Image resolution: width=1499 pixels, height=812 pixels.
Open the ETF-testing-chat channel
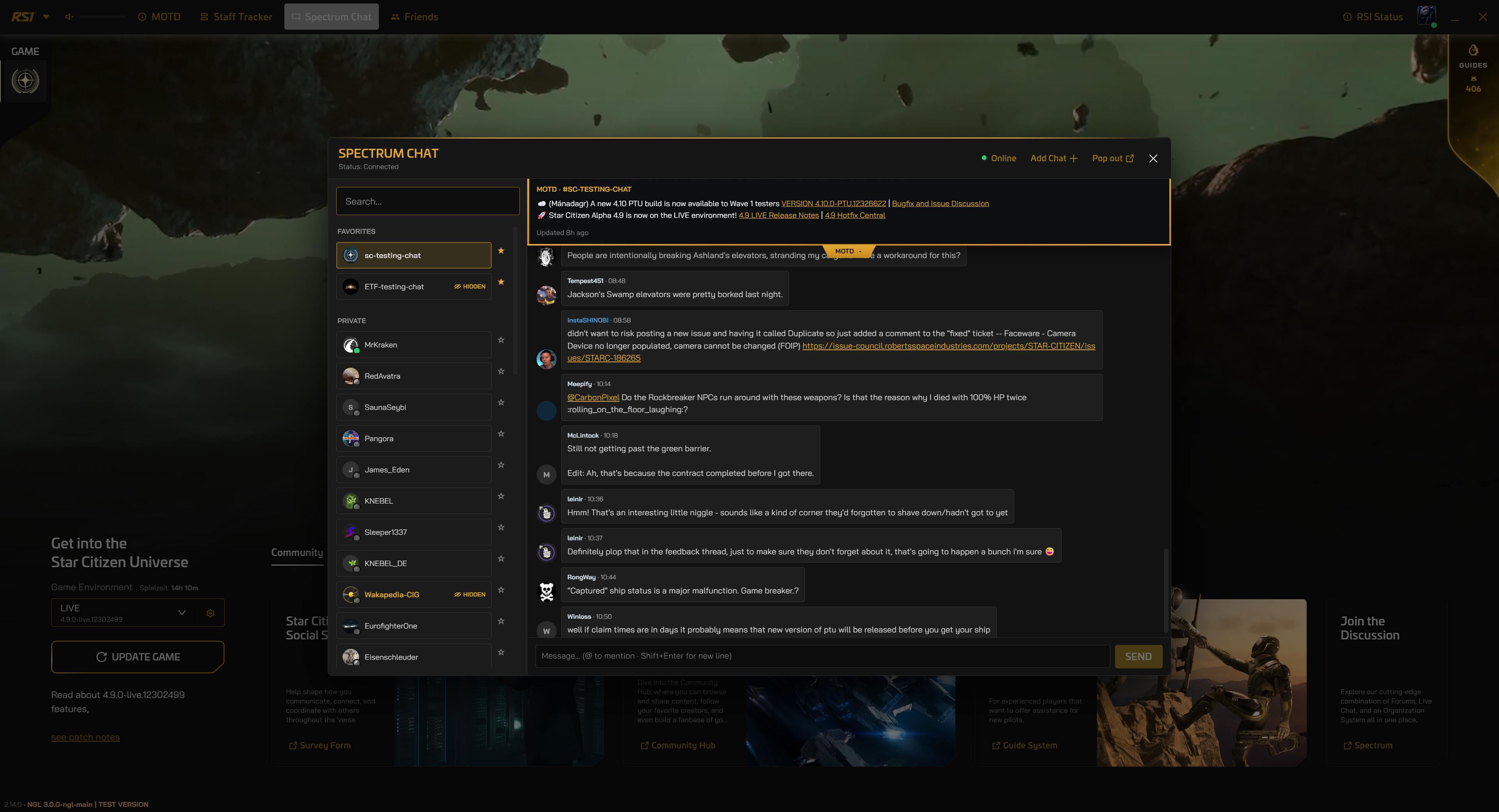pos(414,287)
